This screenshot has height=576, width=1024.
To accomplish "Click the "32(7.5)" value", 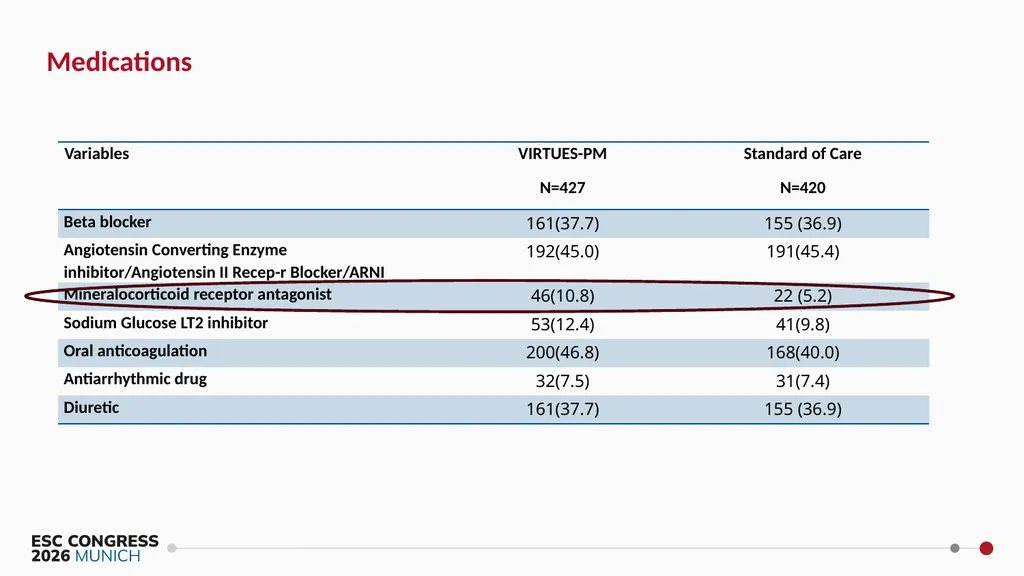I will (562, 381).
